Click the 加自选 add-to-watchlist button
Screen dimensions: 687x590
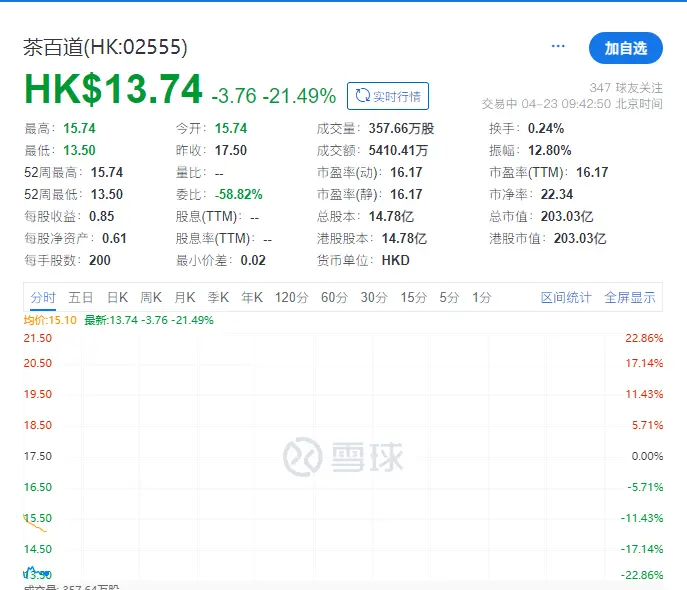[x=626, y=48]
